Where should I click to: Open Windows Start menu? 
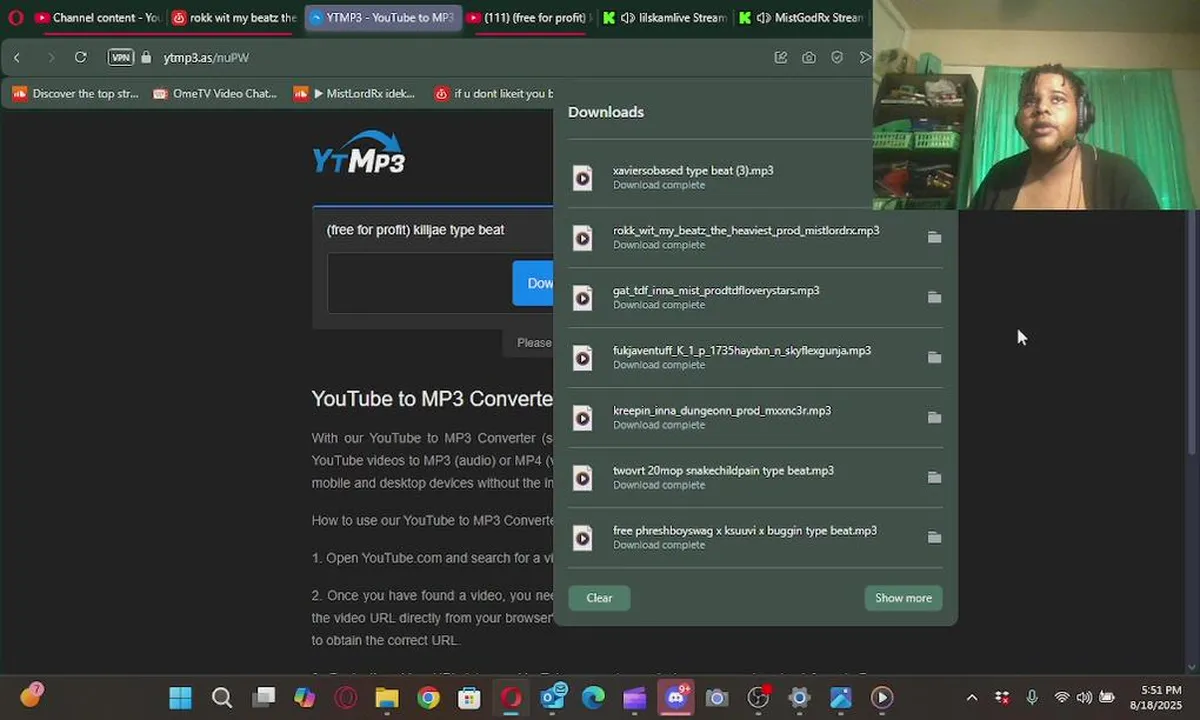[x=180, y=698]
